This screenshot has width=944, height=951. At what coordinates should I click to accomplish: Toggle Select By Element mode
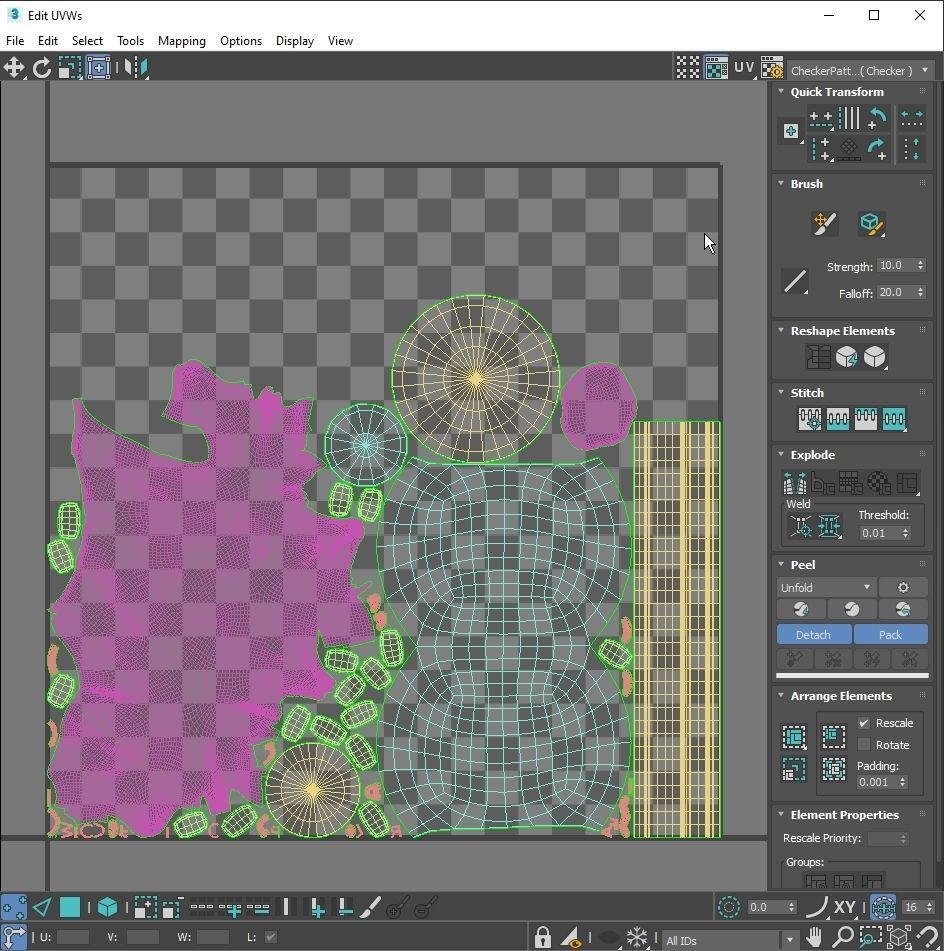pos(107,907)
